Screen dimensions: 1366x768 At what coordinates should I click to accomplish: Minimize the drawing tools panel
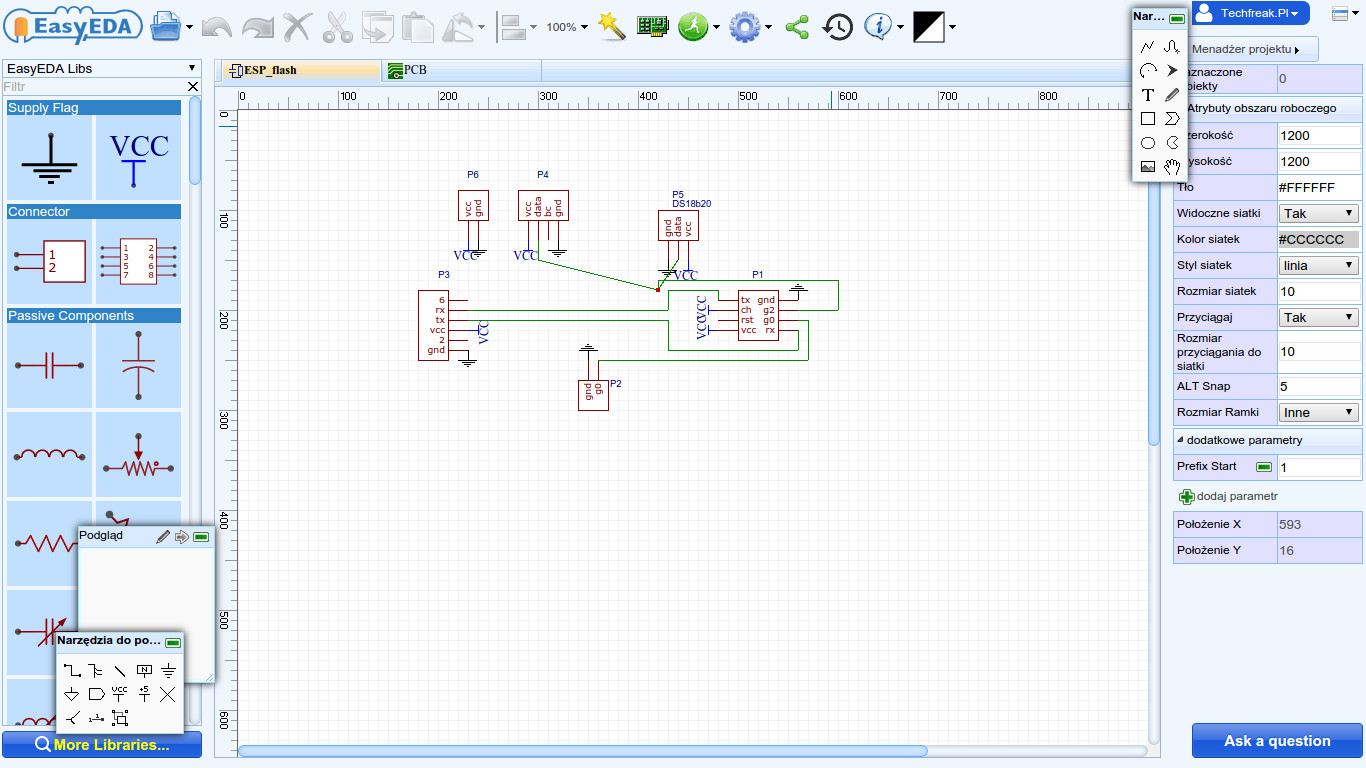pyautogui.click(x=1177, y=18)
